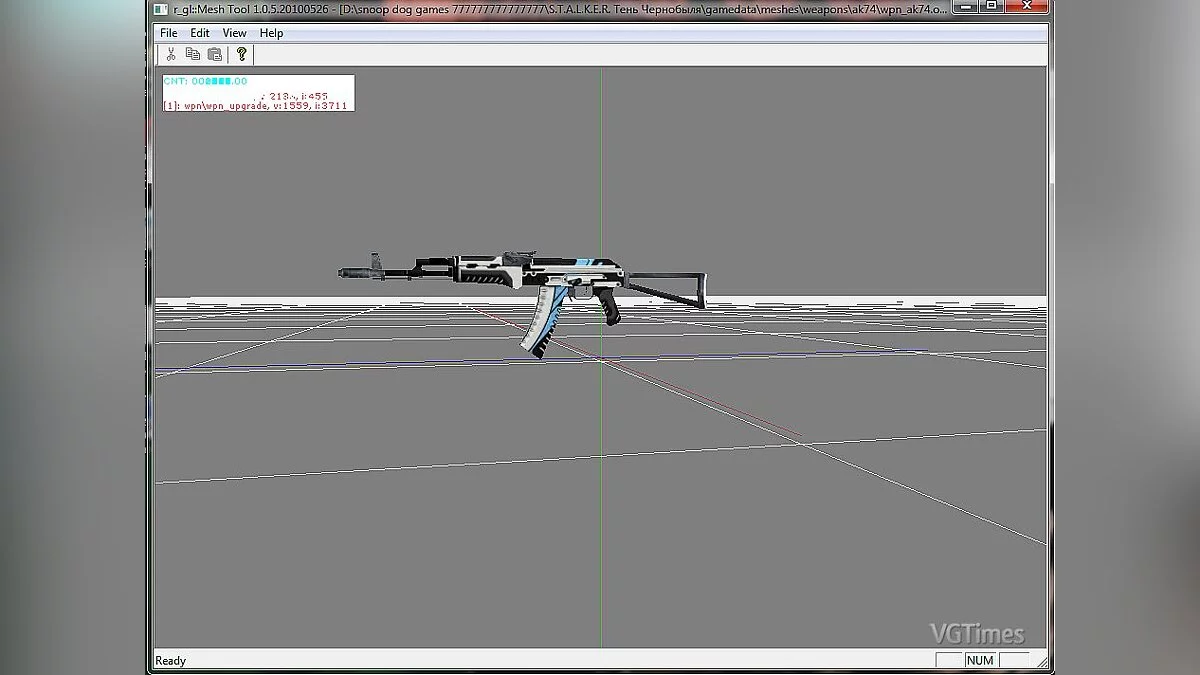The width and height of the screenshot is (1200, 675).
Task: Click the Cut scissors icon in toolbar
Action: [x=171, y=54]
